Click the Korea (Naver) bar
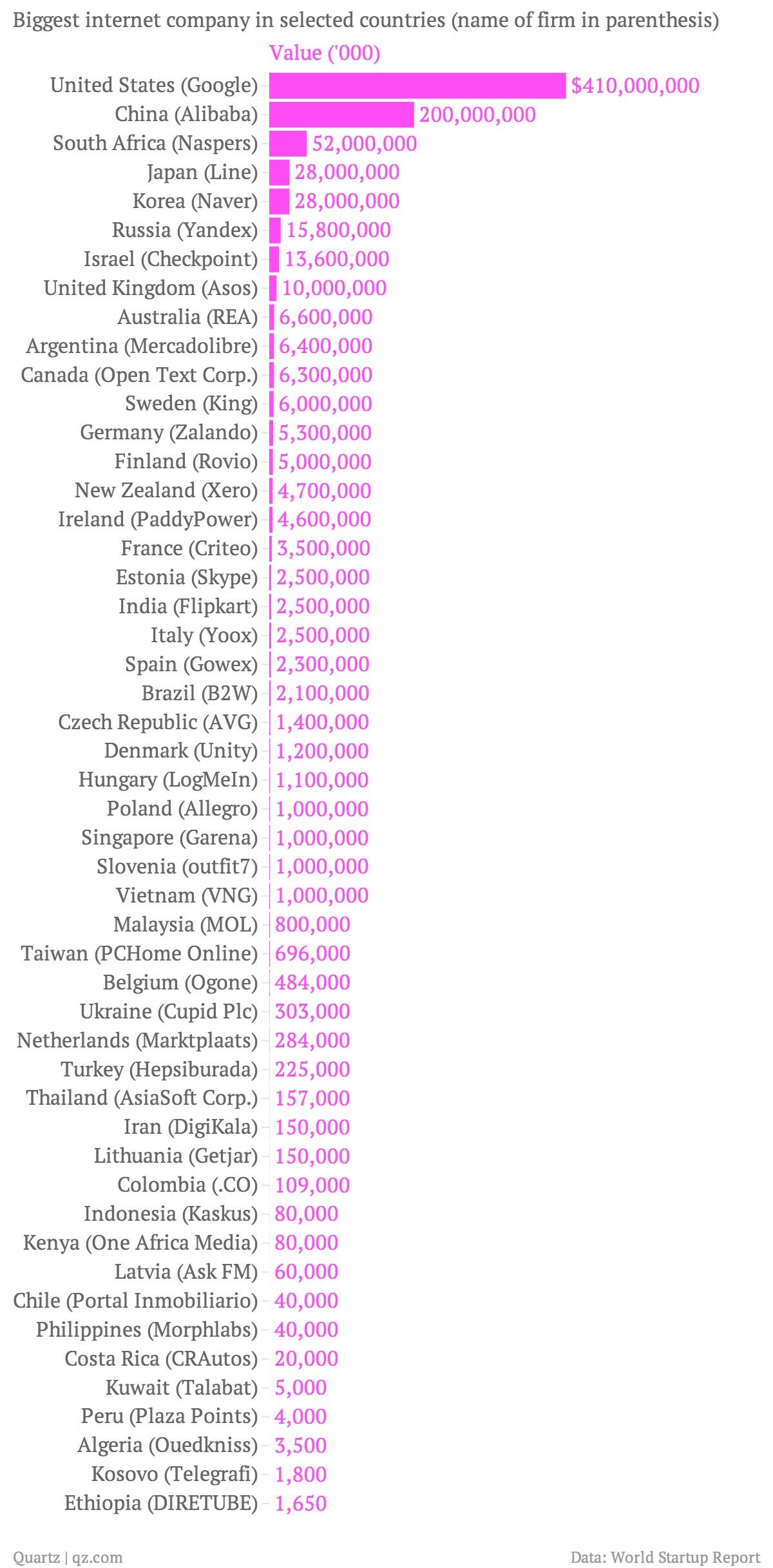This screenshot has width=773, height=1568. (x=280, y=201)
